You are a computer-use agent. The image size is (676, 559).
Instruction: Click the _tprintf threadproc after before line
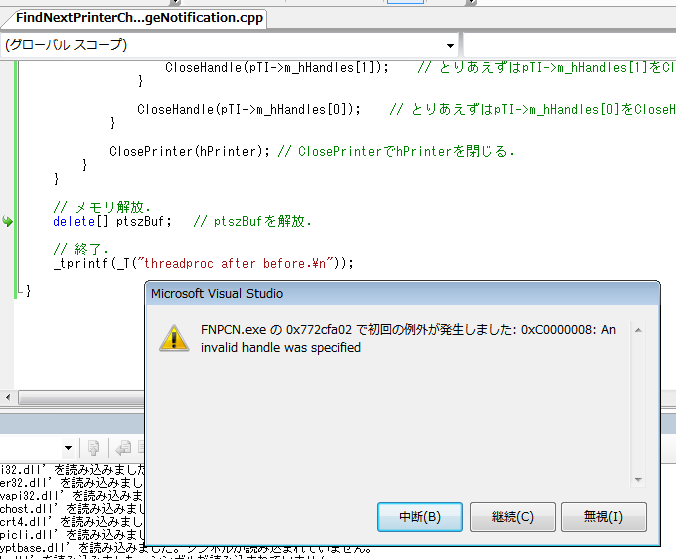coord(203,263)
